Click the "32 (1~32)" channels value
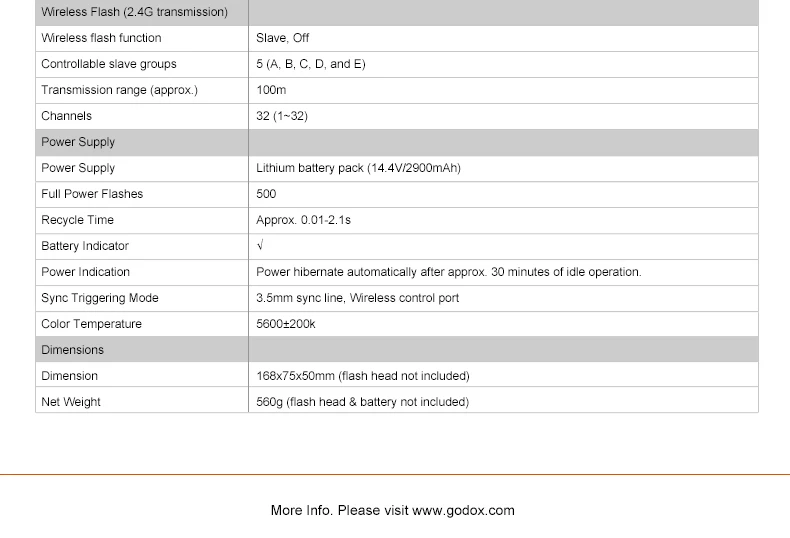The height and width of the screenshot is (538, 790). coord(282,116)
